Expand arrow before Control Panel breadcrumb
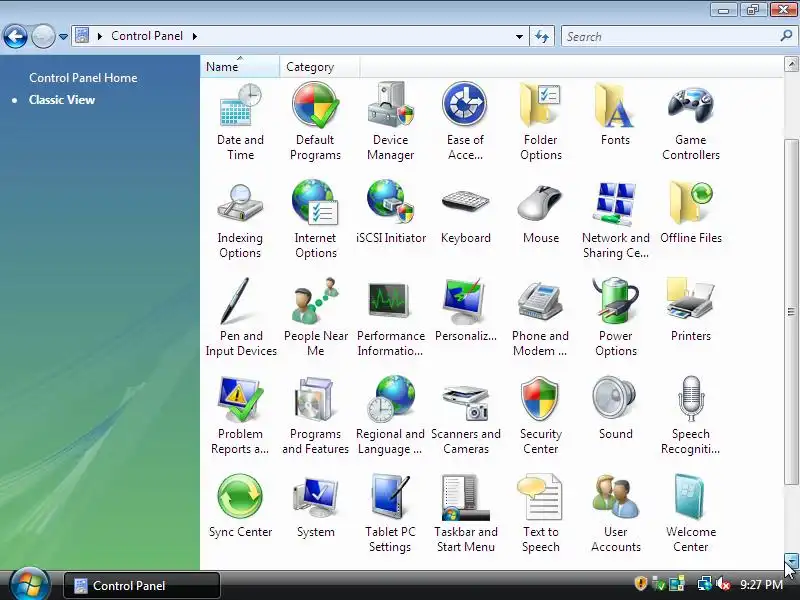 pos(100,36)
